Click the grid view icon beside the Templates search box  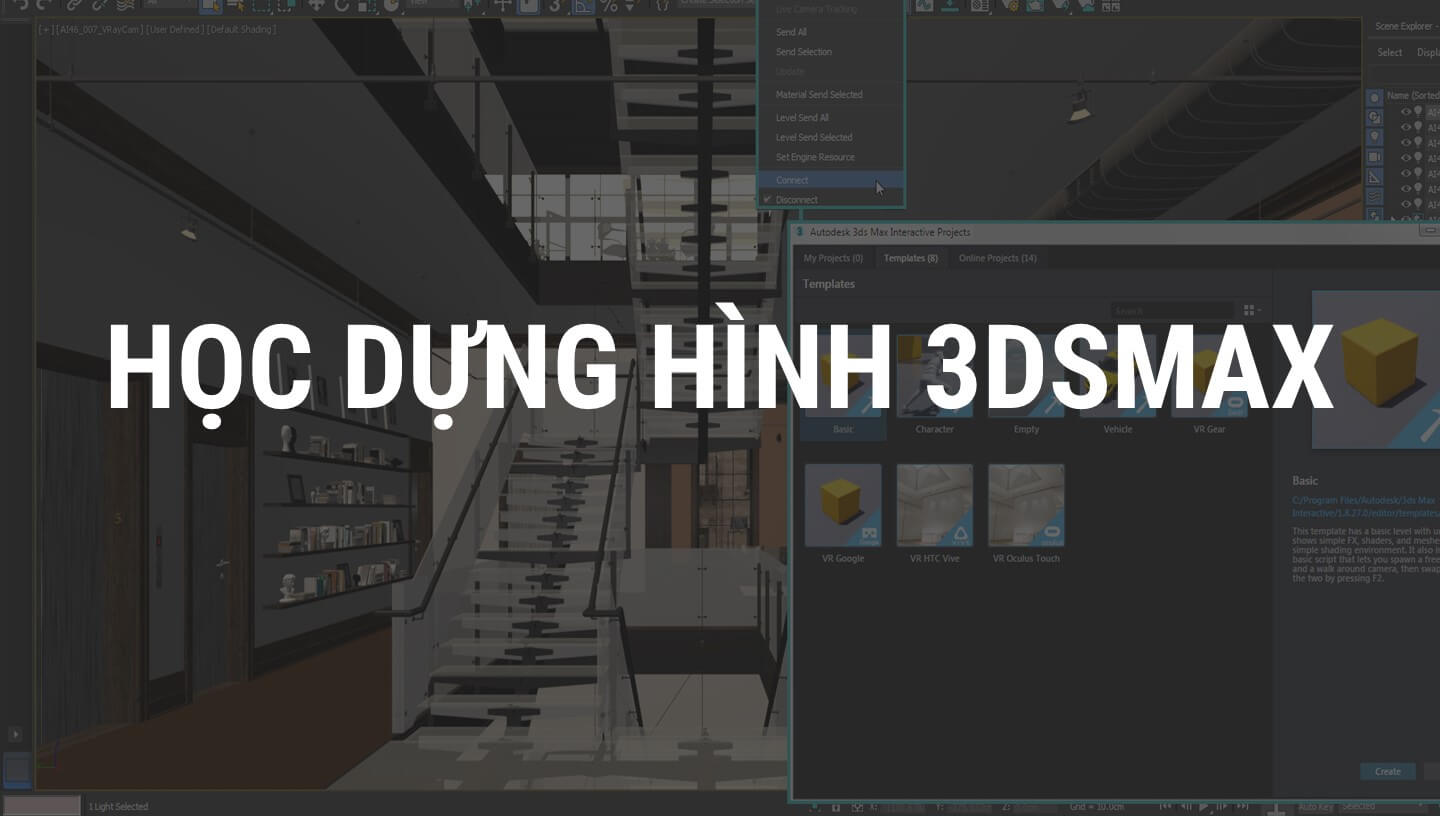[1248, 310]
